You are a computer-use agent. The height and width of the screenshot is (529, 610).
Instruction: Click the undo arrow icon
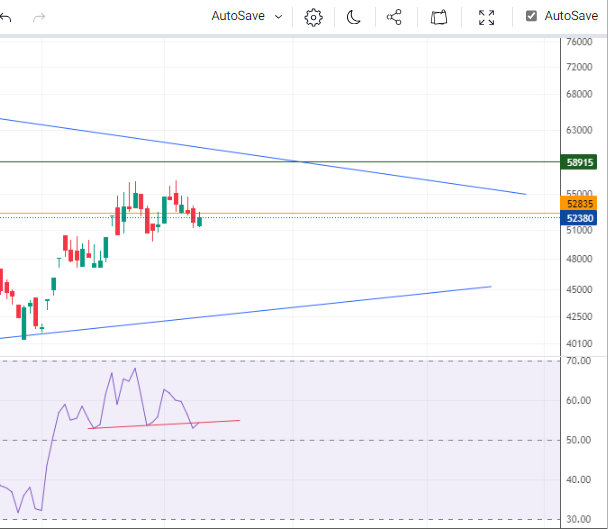click(x=5, y=17)
